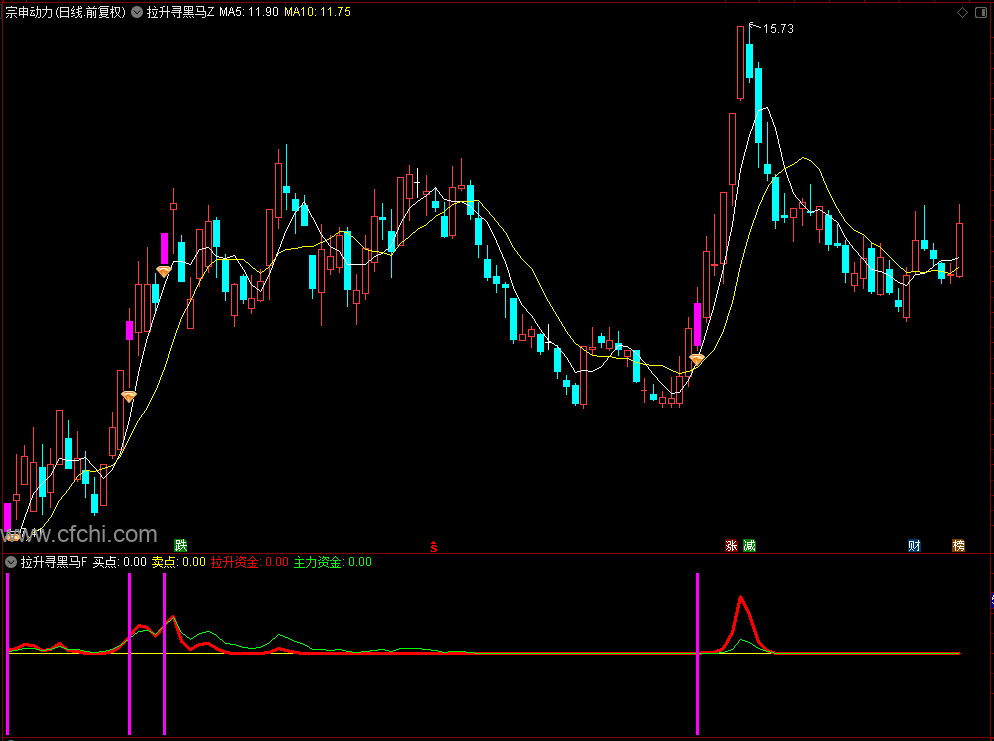Click the orange diamond below upper-left magenta candle
The height and width of the screenshot is (741, 994).
click(x=164, y=272)
